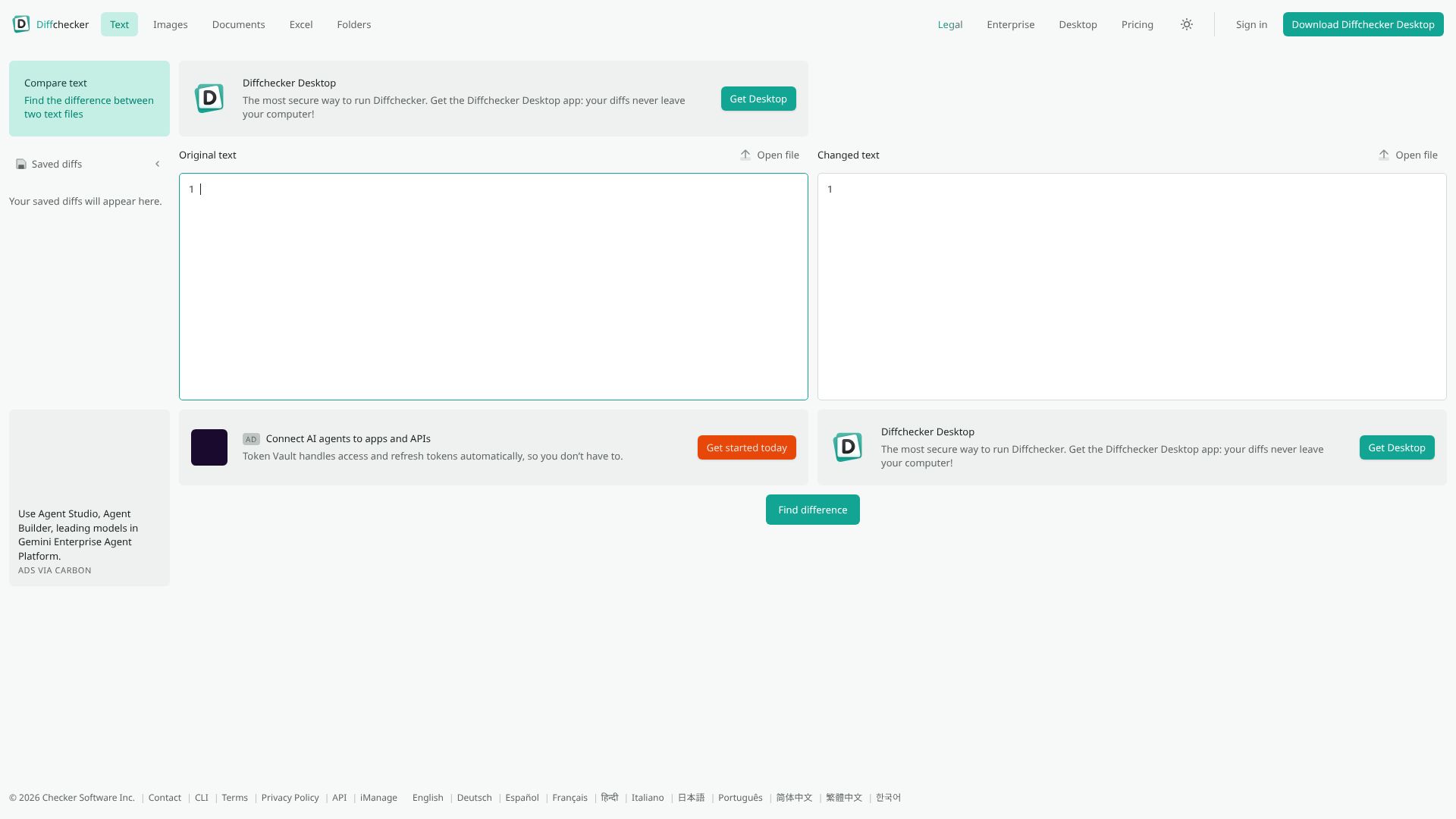The height and width of the screenshot is (819, 1456).
Task: Click ADS VIA CARBON link
Action: tap(55, 570)
